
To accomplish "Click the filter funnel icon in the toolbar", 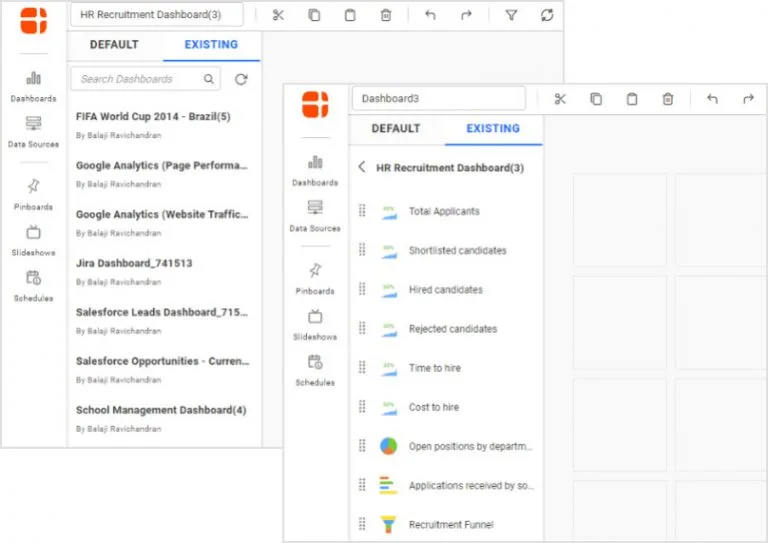I will click(511, 15).
